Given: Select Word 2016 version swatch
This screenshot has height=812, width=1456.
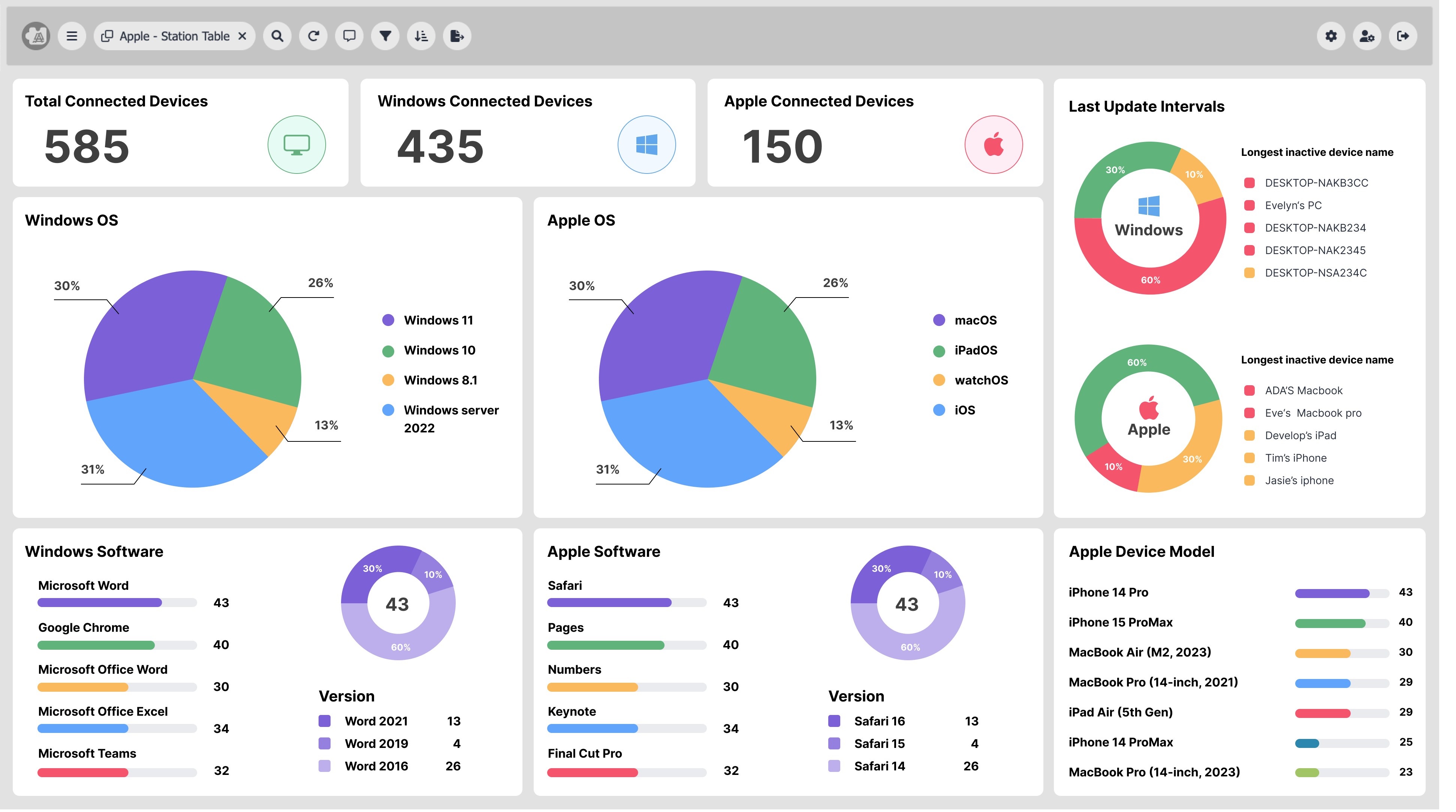Looking at the screenshot, I should (325, 767).
